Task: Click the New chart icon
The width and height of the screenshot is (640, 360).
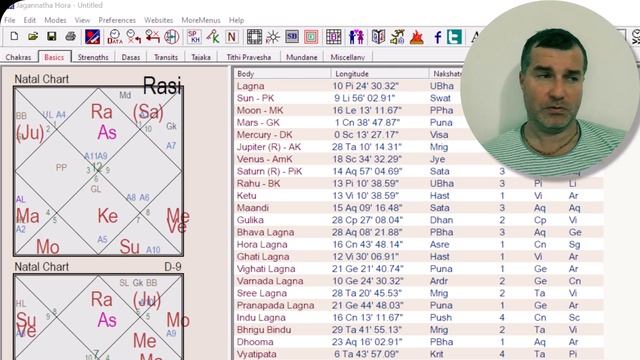Action: 14,37
